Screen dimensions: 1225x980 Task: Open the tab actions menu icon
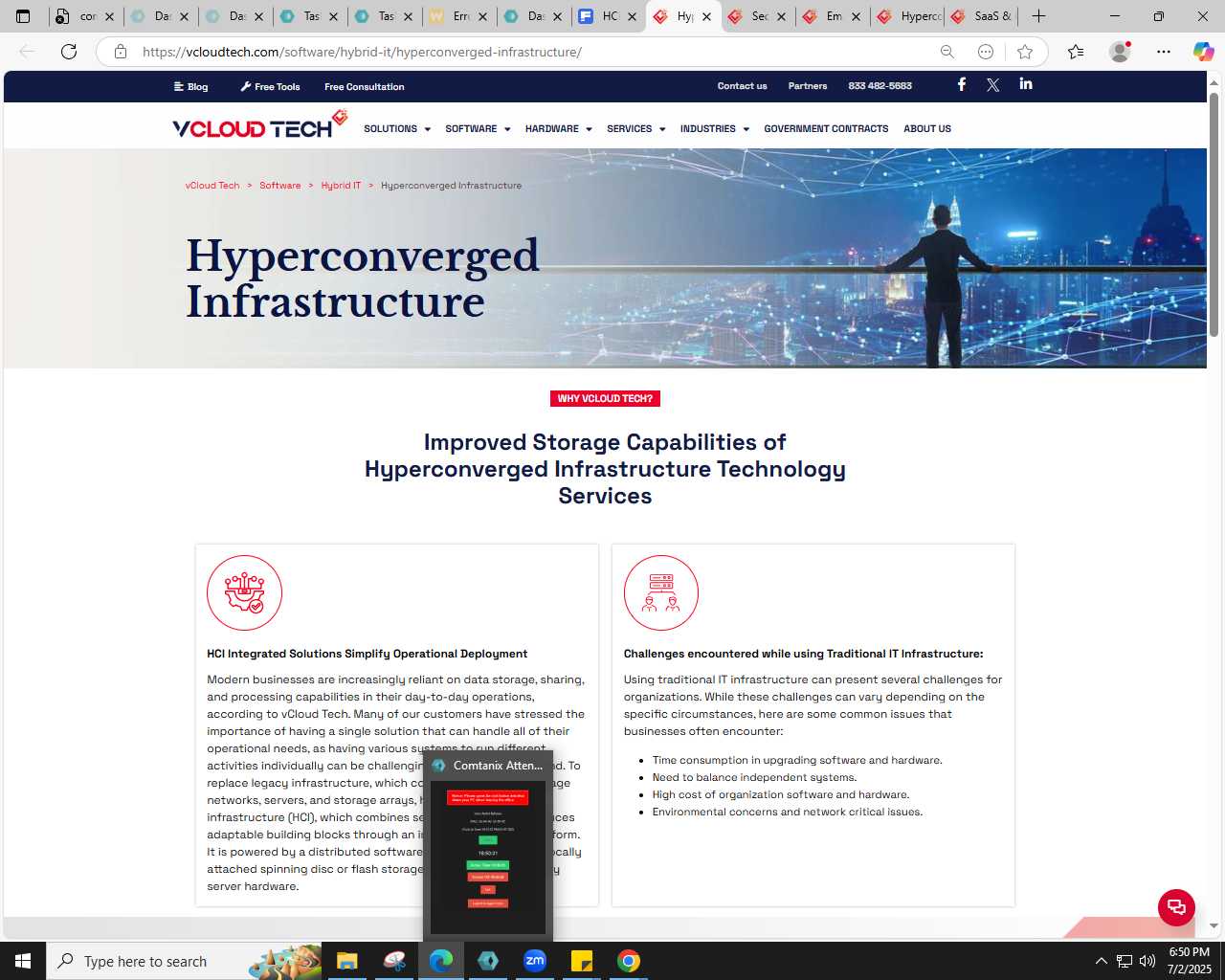click(23, 16)
